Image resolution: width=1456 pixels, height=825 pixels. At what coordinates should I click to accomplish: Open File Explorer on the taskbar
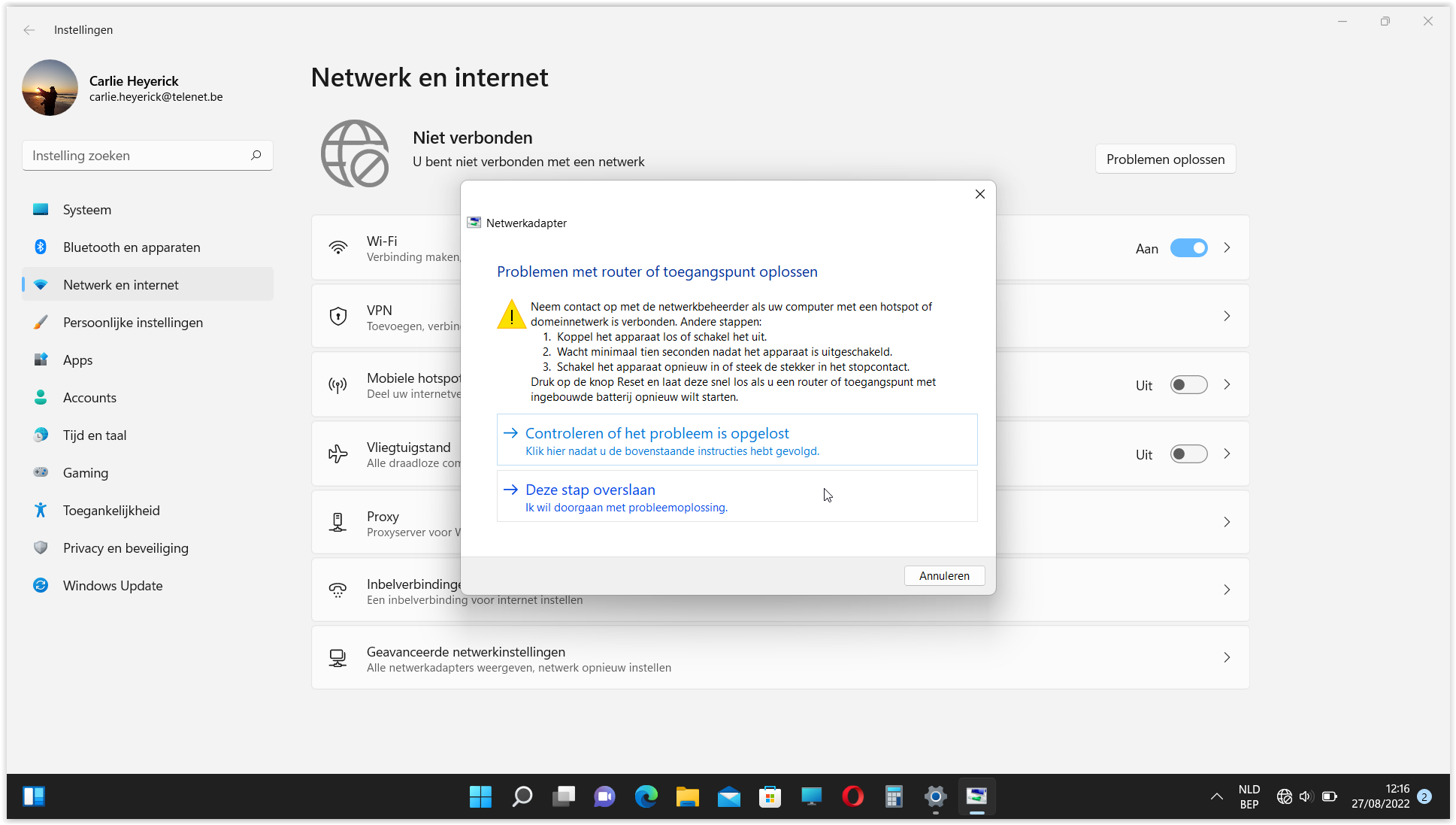point(687,796)
